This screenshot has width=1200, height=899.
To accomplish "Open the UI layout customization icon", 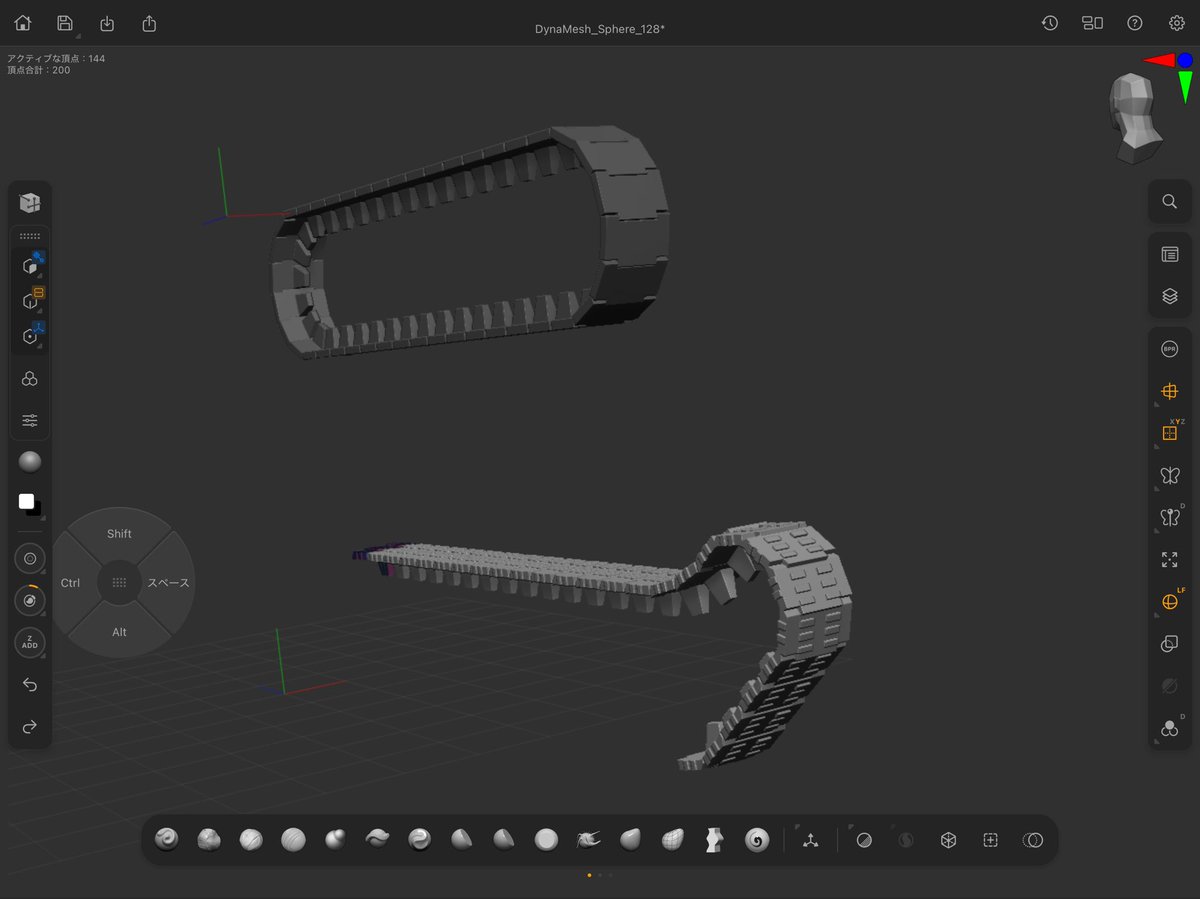I will (1092, 23).
